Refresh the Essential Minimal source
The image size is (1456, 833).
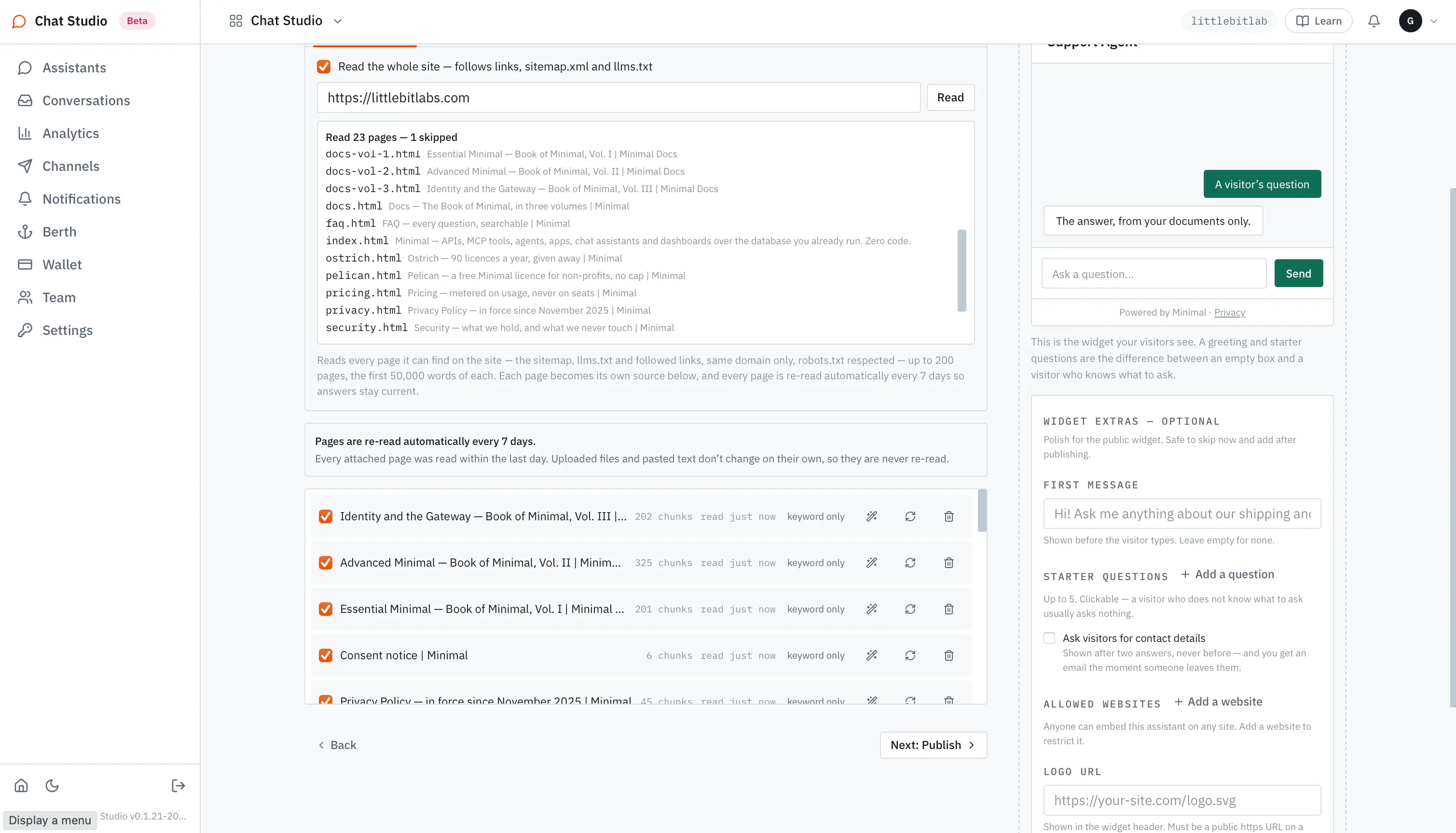[910, 609]
